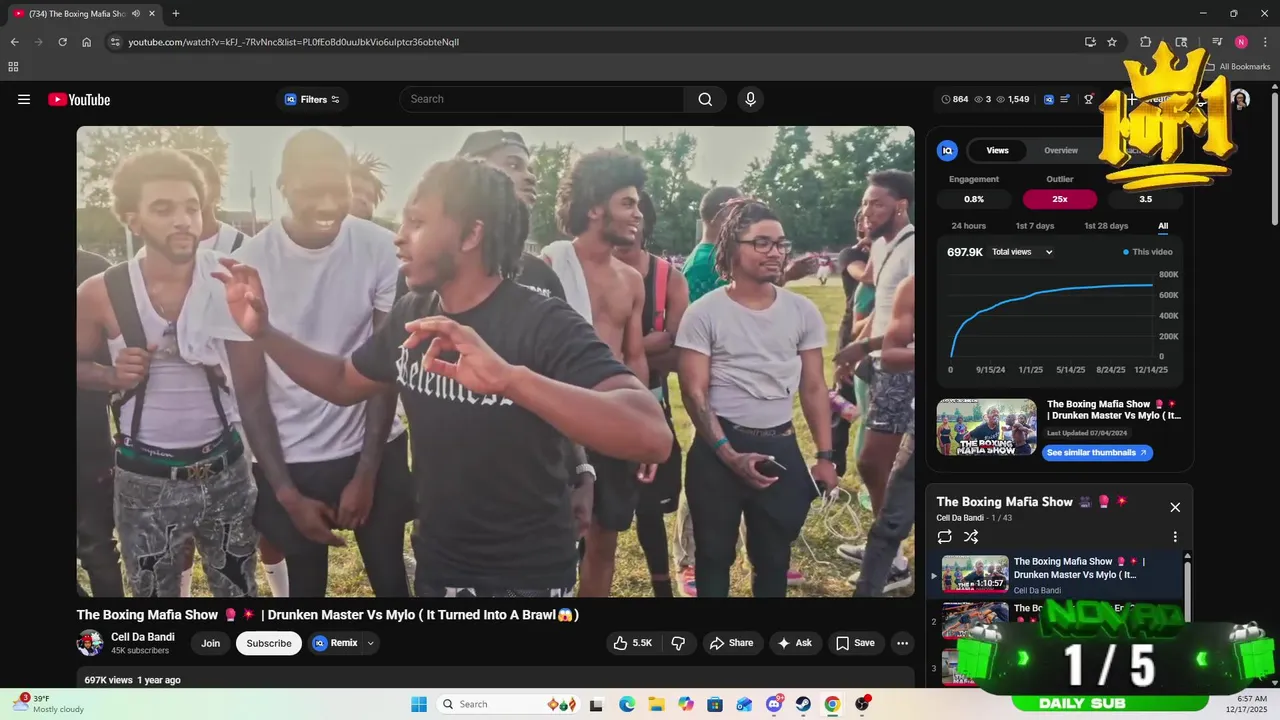This screenshot has height=720, width=1280.
Task: Click the vidIQ Remix button
Action: [x=335, y=643]
